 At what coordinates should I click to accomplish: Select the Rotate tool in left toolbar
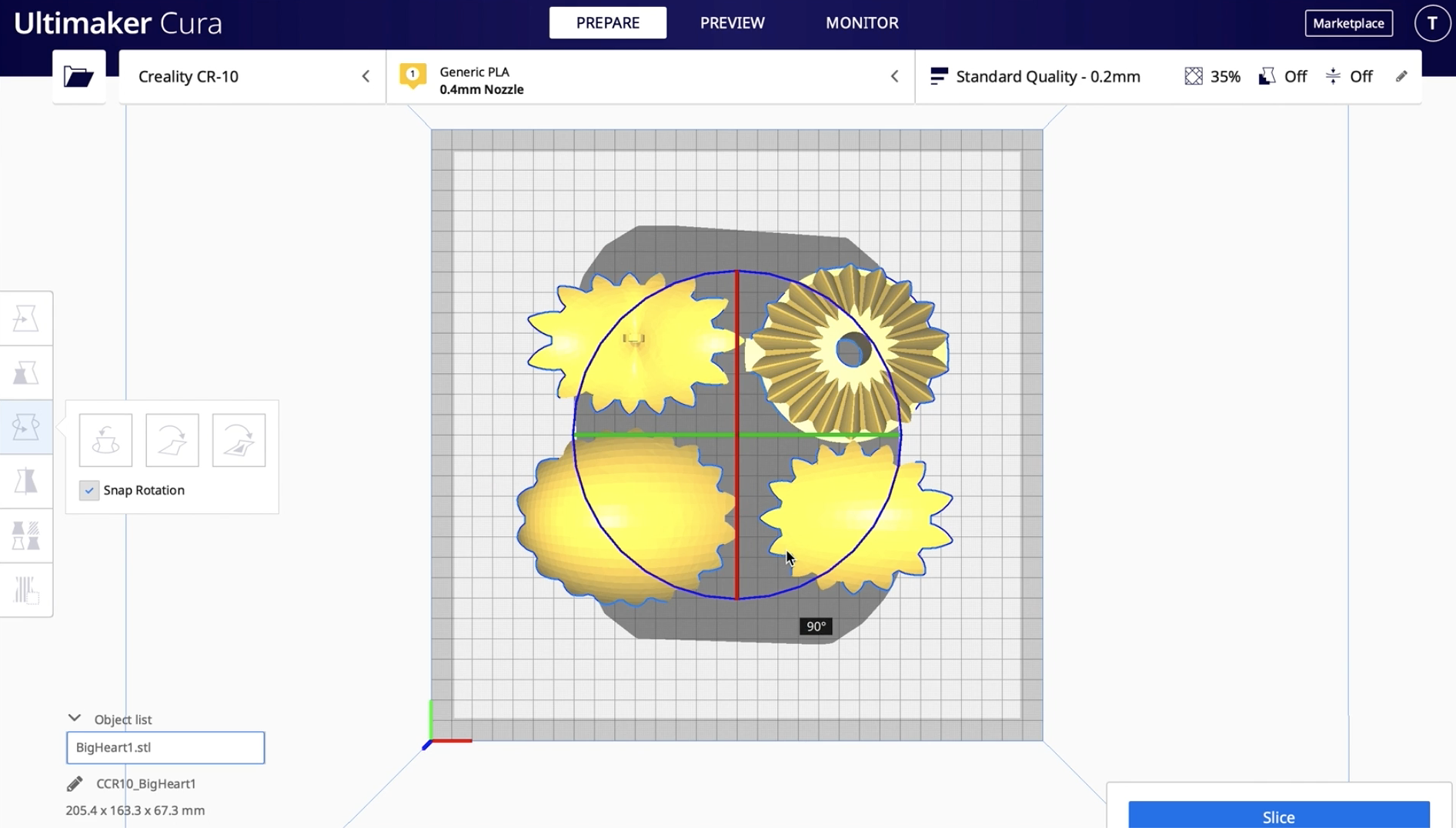point(26,427)
